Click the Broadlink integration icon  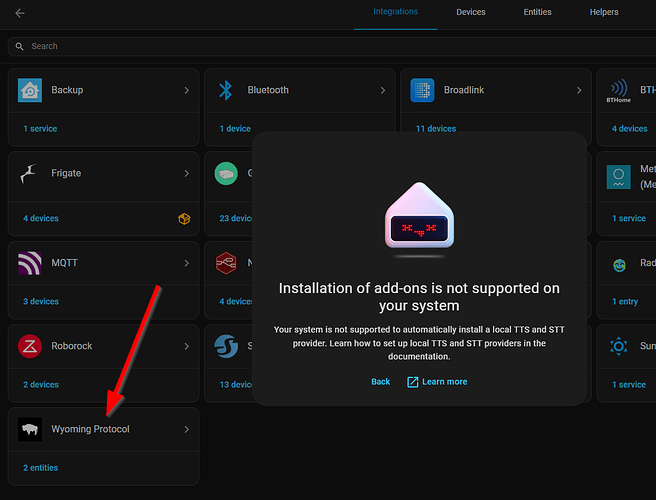(x=422, y=90)
